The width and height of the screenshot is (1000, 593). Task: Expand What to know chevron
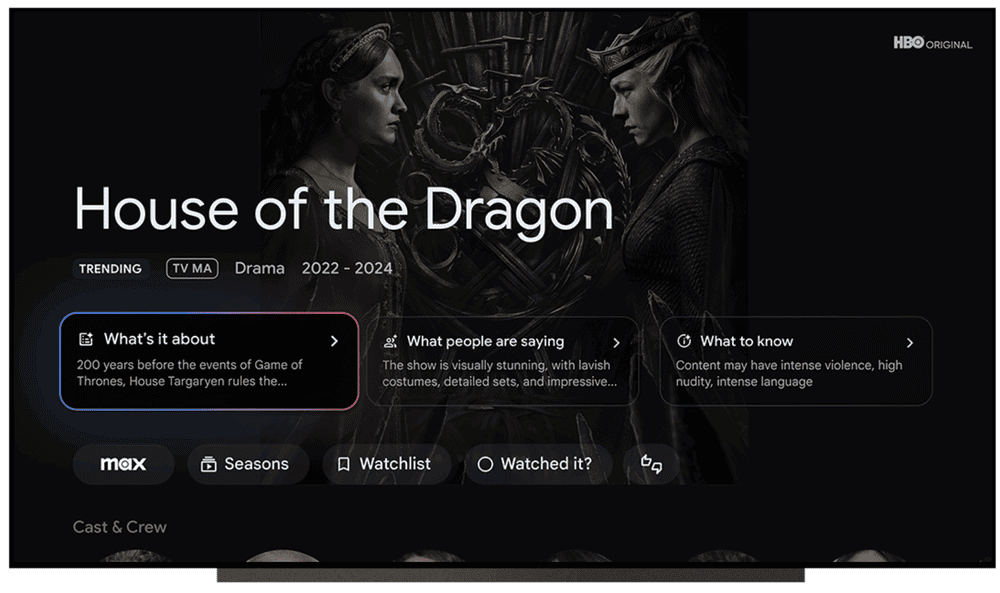(x=910, y=343)
